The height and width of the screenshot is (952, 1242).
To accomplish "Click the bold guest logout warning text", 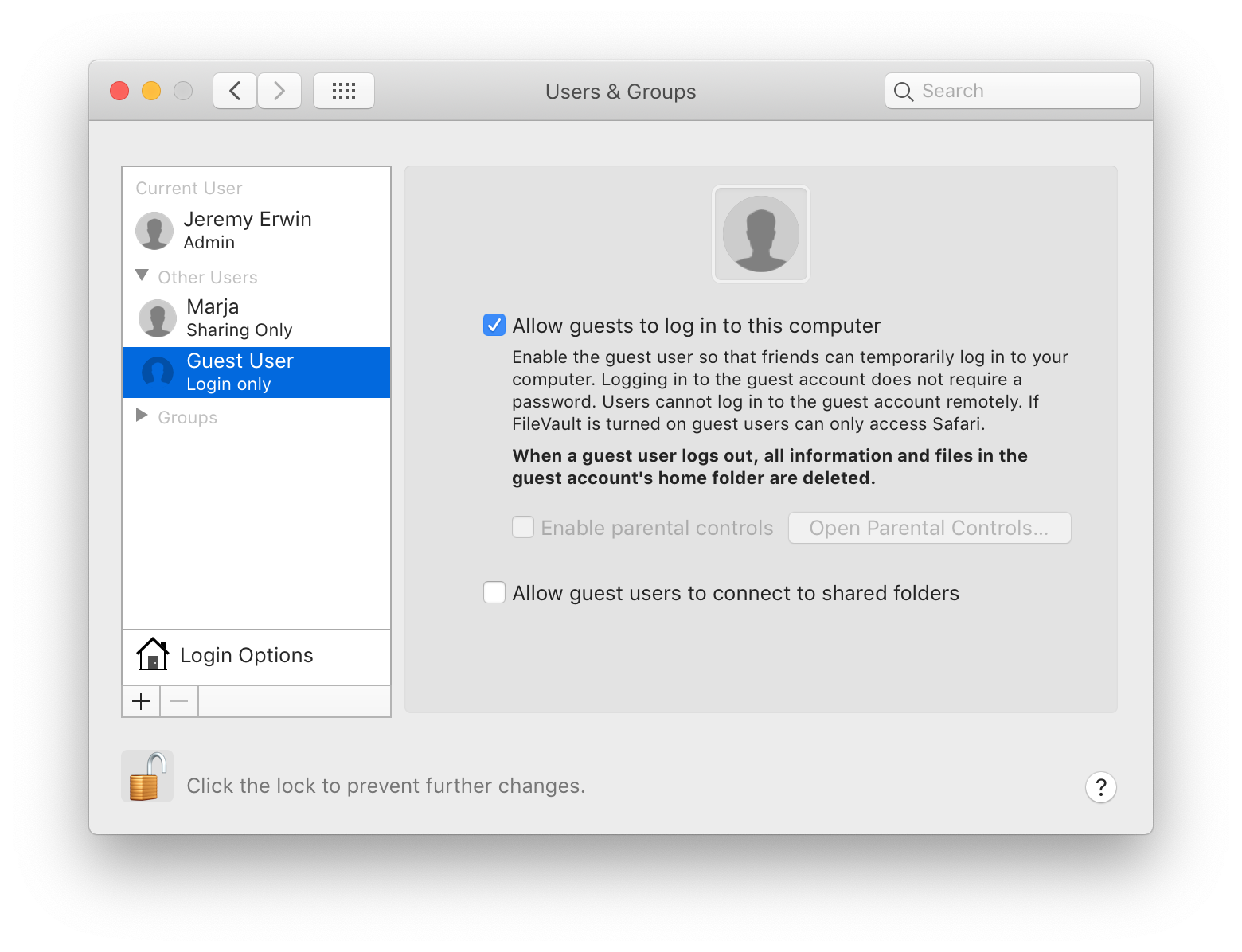I will (x=770, y=466).
